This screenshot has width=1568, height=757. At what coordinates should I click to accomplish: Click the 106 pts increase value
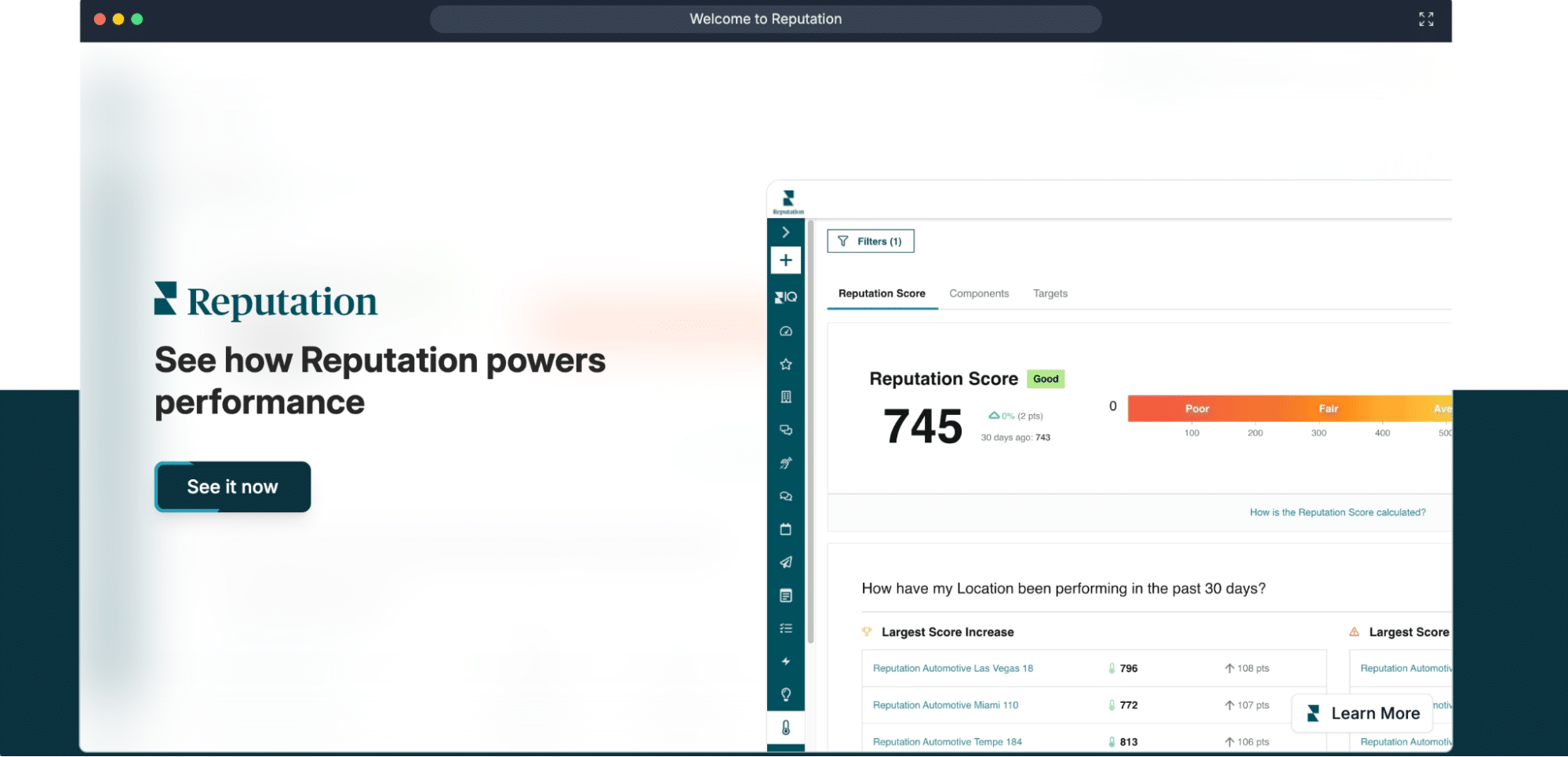click(1253, 742)
